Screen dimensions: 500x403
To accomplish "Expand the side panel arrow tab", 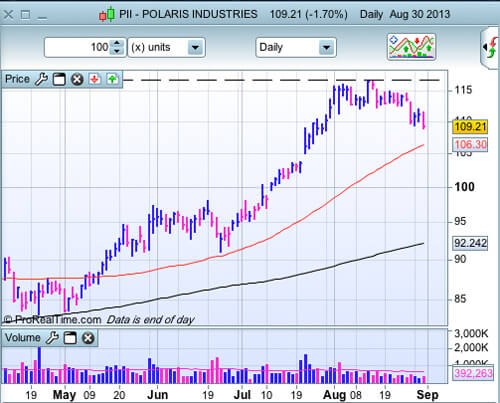I will point(490,47).
